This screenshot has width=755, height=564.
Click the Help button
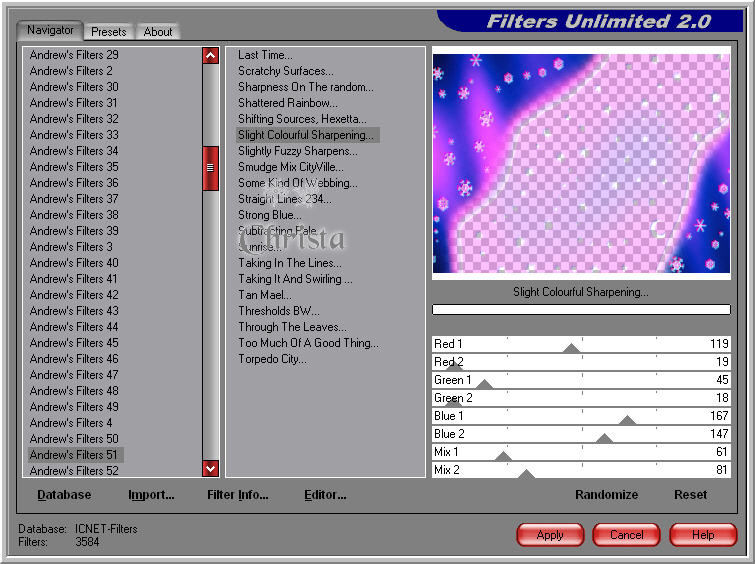703,535
